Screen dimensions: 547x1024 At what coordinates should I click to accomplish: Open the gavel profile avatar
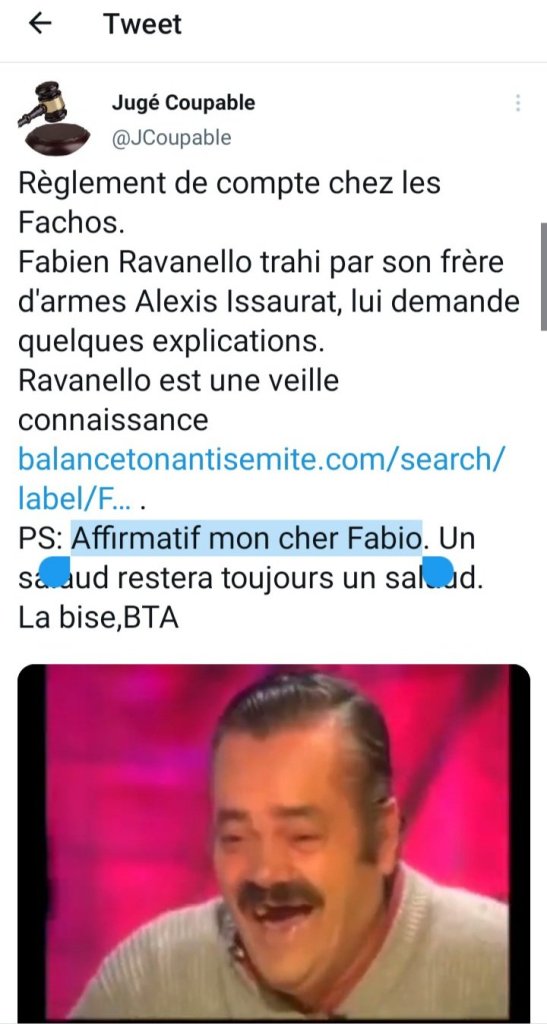point(51,118)
